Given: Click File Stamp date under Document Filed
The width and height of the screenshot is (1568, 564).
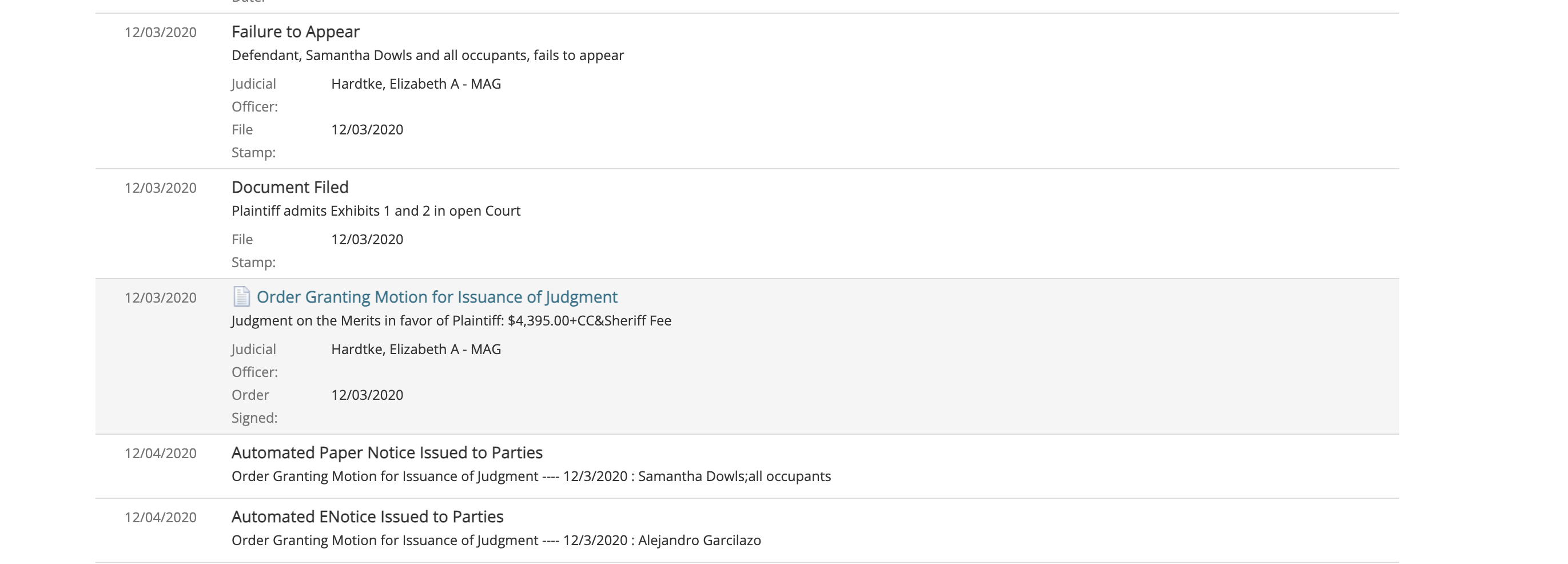Looking at the screenshot, I should (367, 239).
